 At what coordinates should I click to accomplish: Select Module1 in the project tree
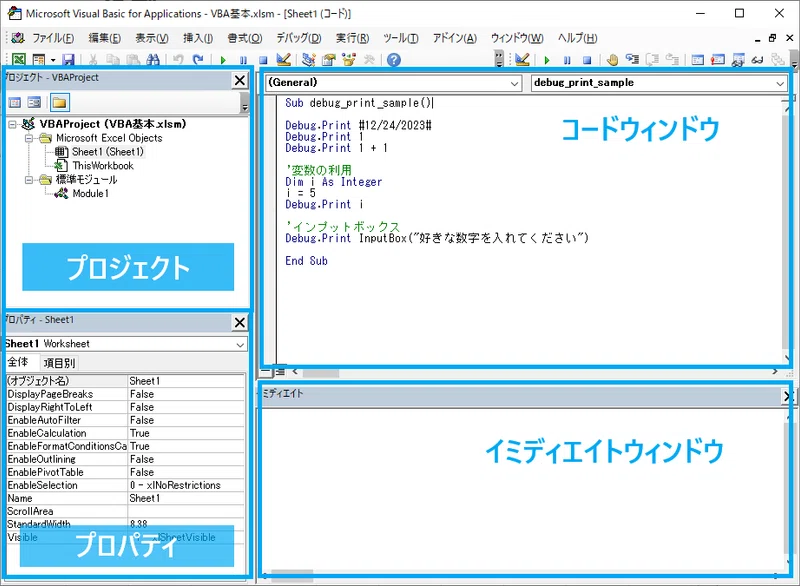(90, 193)
